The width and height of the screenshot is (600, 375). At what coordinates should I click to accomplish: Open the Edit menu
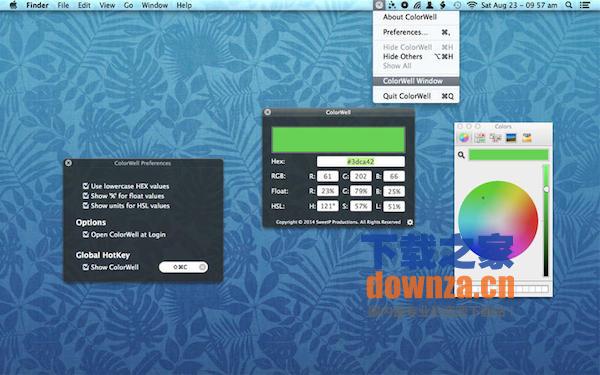coord(84,5)
